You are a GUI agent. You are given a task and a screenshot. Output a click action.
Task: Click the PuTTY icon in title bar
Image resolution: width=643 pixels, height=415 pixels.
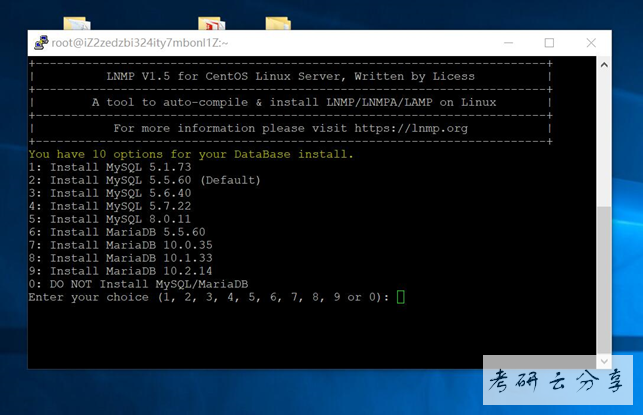click(x=41, y=43)
